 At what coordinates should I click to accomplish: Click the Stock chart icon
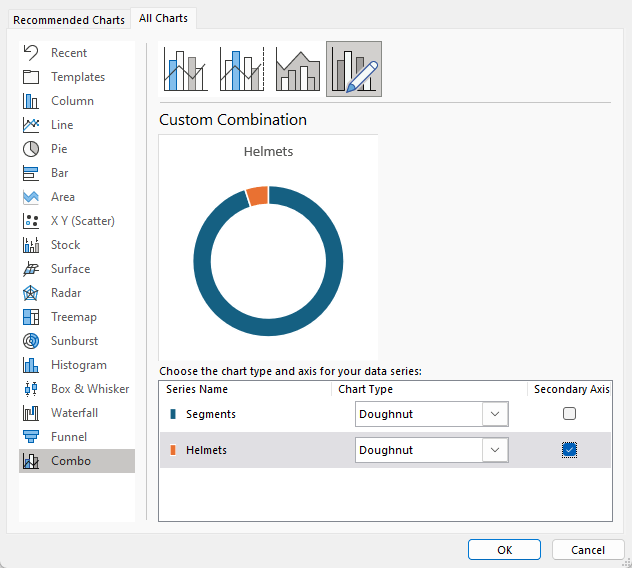coord(31,245)
